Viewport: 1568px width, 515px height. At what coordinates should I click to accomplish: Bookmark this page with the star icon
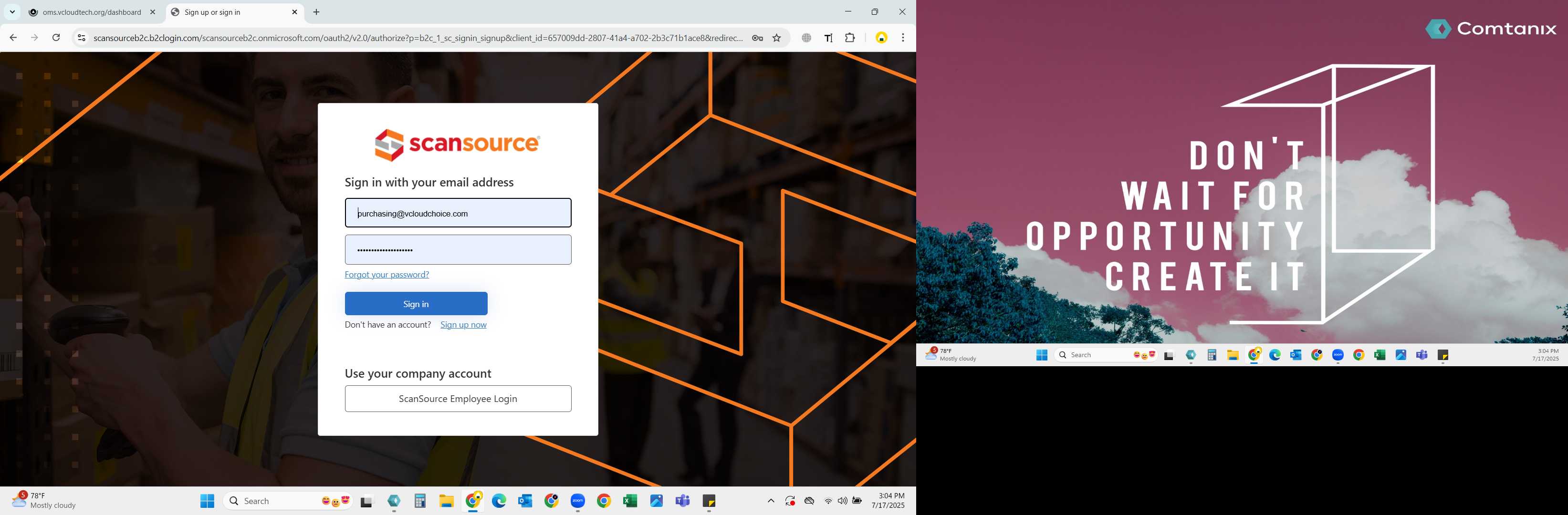coord(777,38)
